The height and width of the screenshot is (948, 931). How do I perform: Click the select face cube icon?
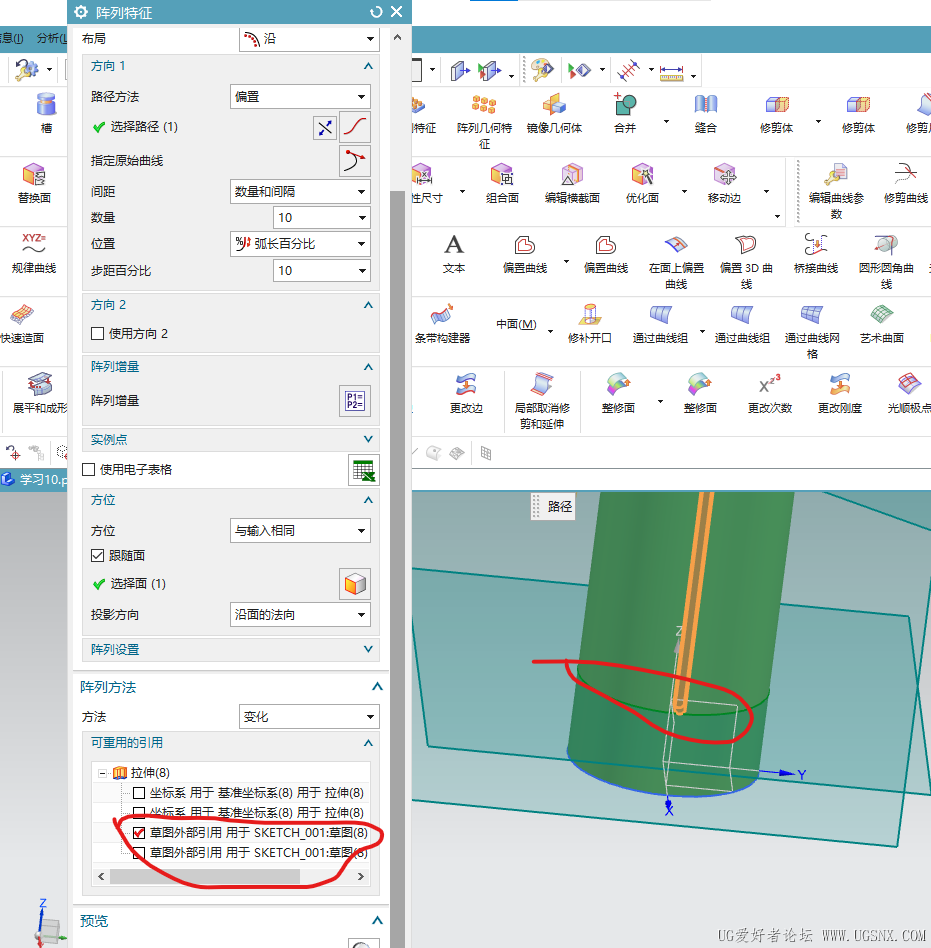click(x=355, y=584)
